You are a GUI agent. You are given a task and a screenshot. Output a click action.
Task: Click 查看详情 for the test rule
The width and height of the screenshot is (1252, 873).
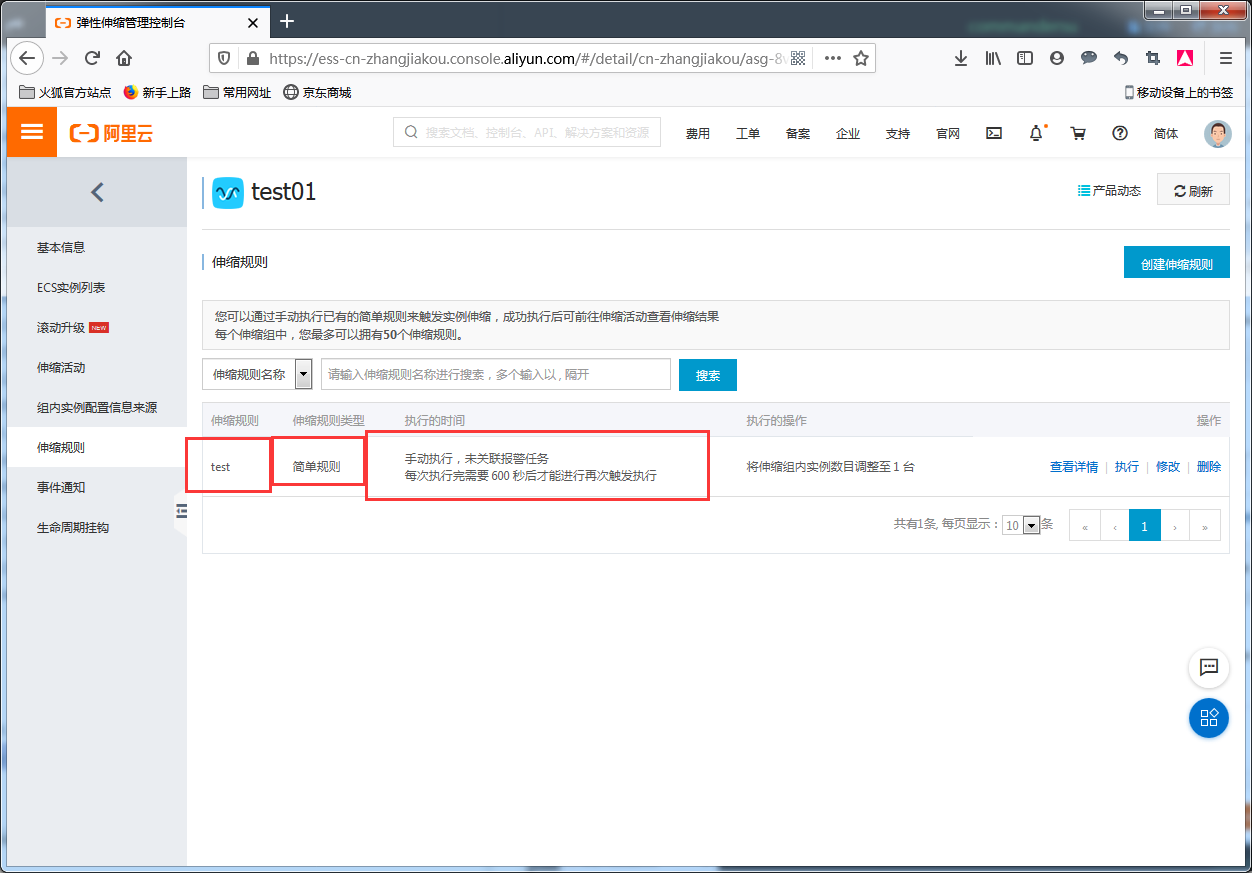pos(1073,467)
